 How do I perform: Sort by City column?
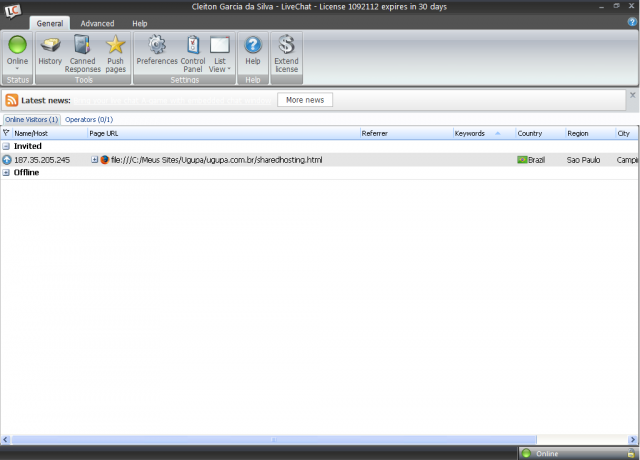pyautogui.click(x=627, y=133)
